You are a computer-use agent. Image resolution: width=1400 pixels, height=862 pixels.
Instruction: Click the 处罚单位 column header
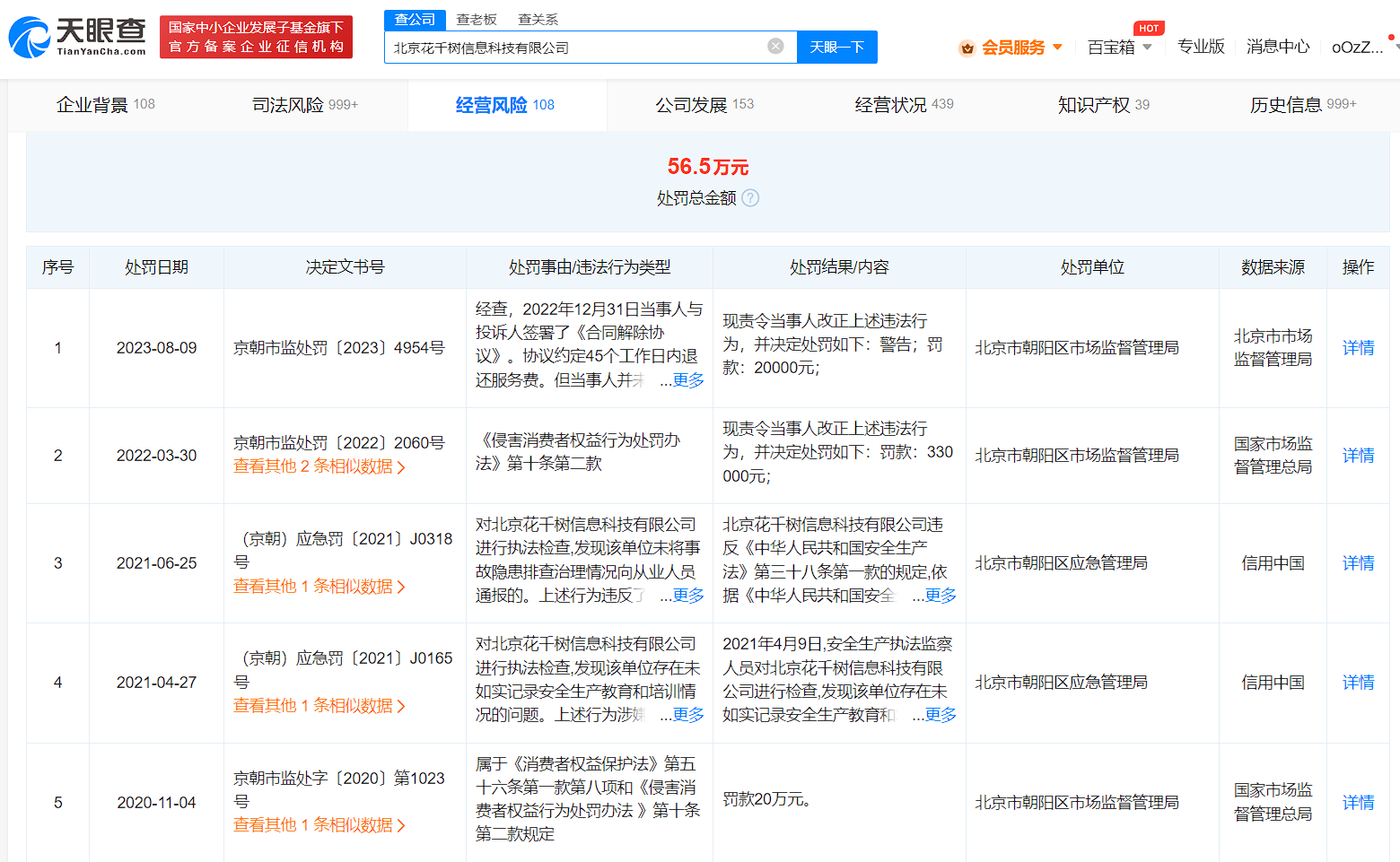point(1092,267)
